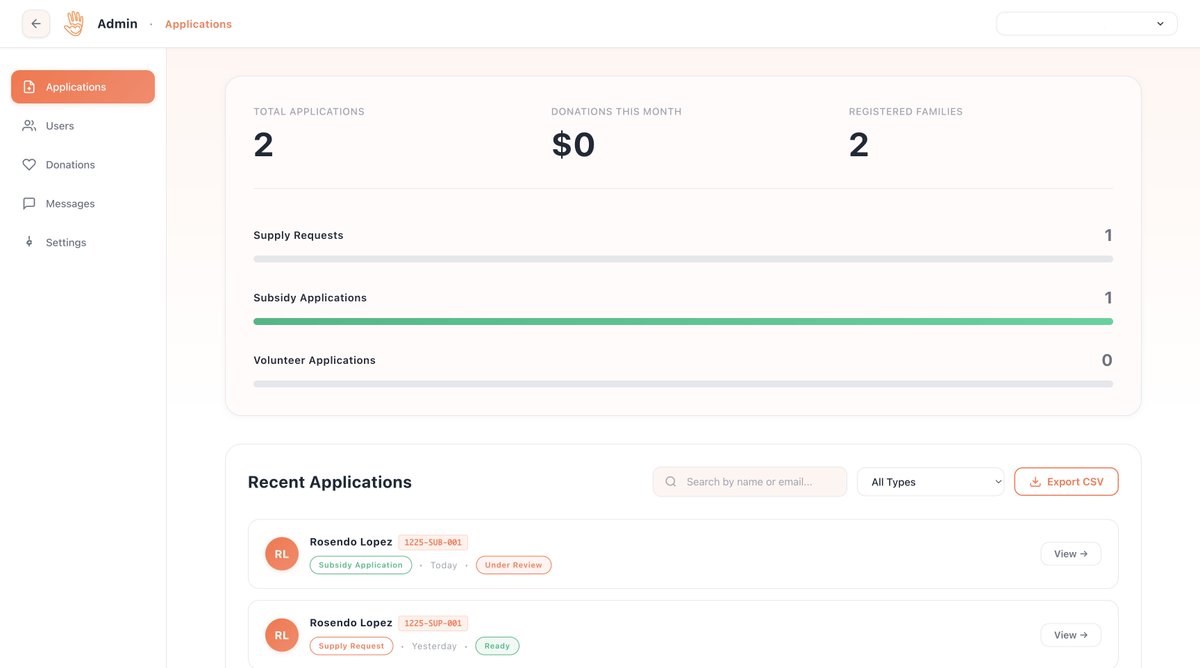Click the Total Applications label
The height and width of the screenshot is (668, 1200).
click(x=309, y=112)
